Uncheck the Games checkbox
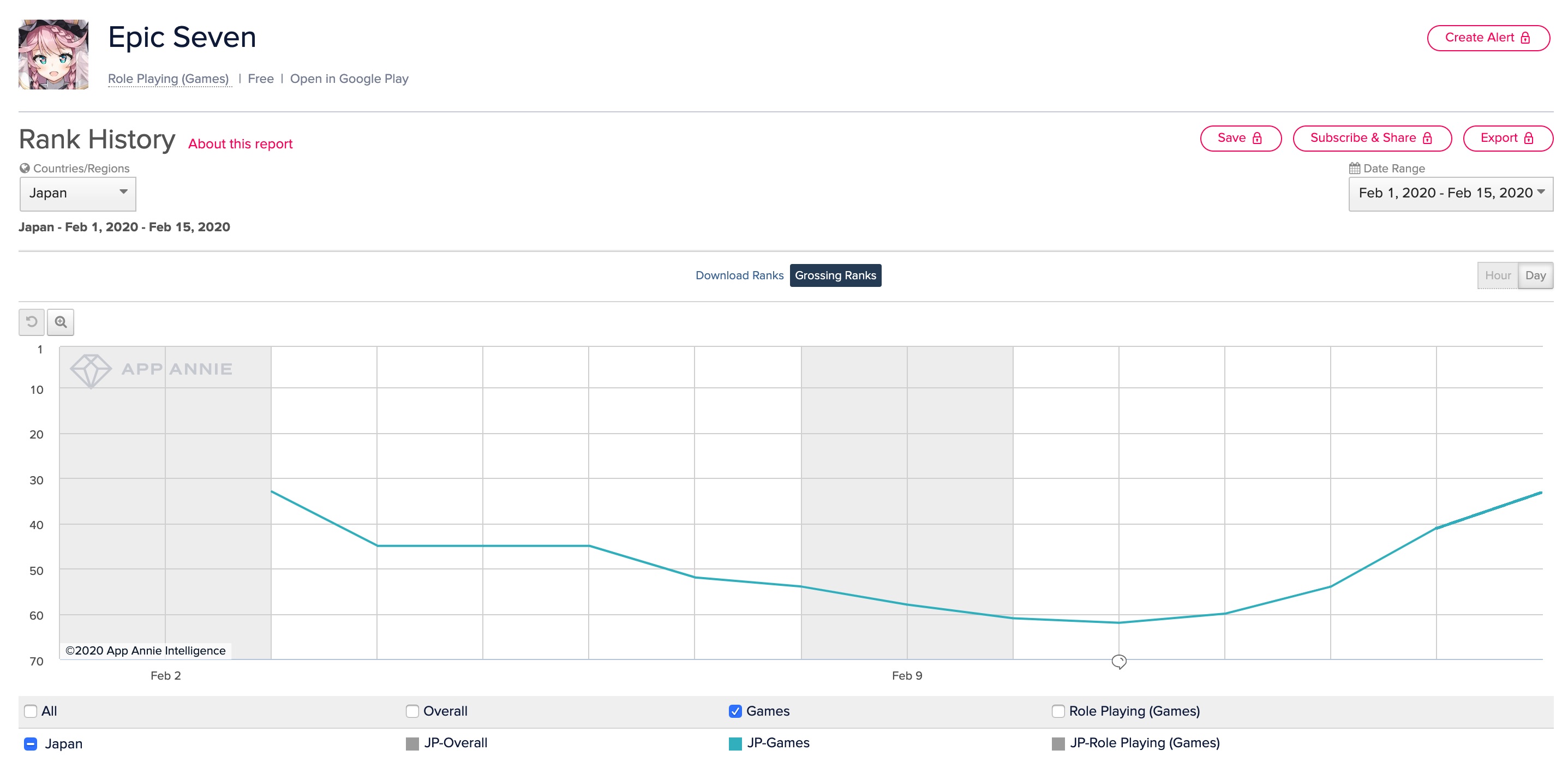1568x780 pixels. 735,711
